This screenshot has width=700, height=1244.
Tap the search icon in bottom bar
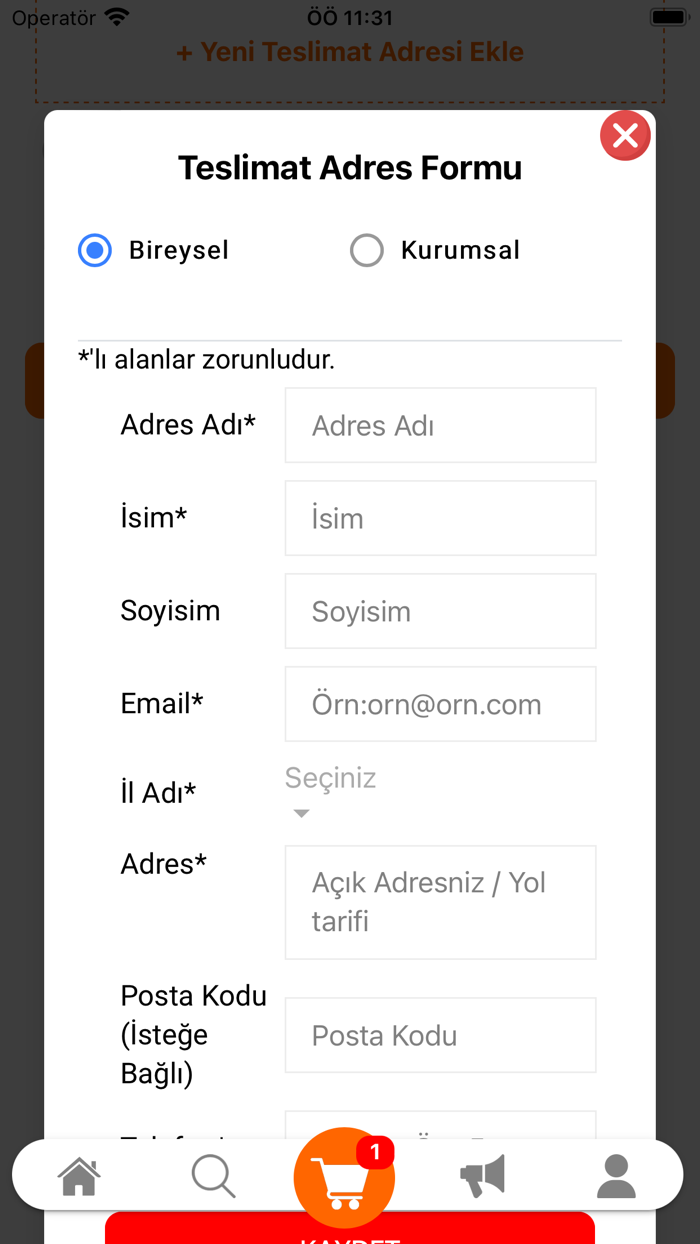click(x=213, y=1176)
